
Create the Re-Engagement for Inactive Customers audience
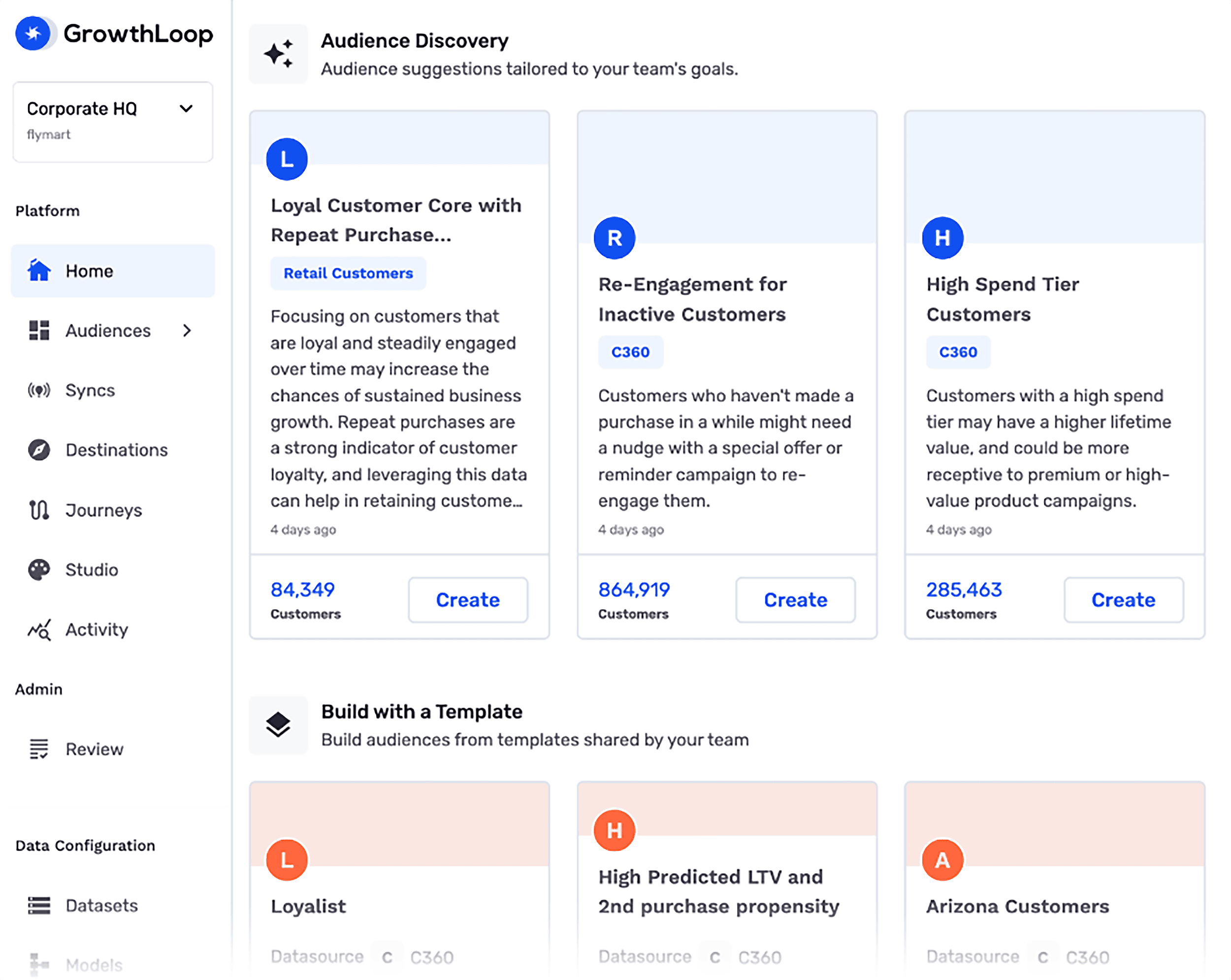click(x=795, y=600)
